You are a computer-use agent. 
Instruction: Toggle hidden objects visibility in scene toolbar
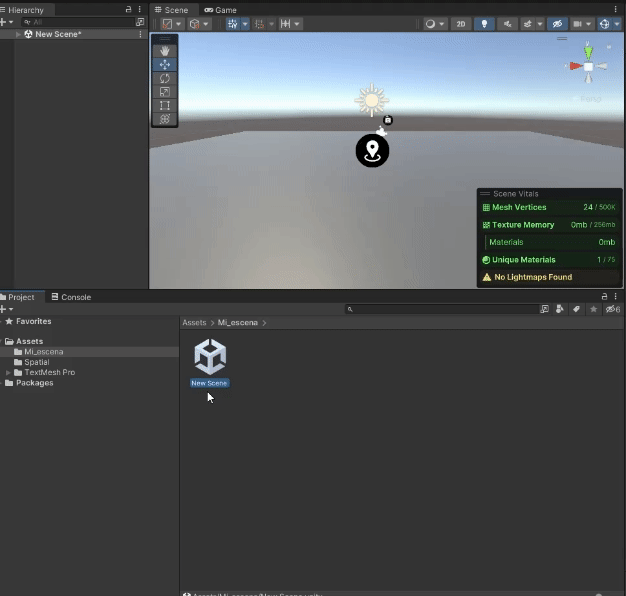[x=558, y=24]
